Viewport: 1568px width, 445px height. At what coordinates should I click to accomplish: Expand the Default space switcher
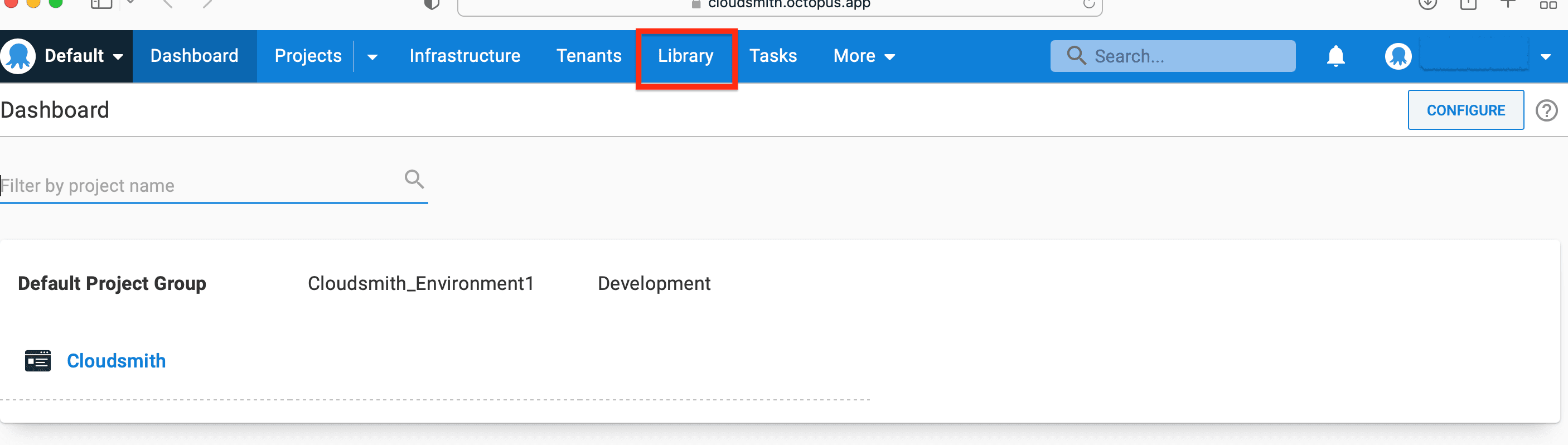pyautogui.click(x=118, y=57)
